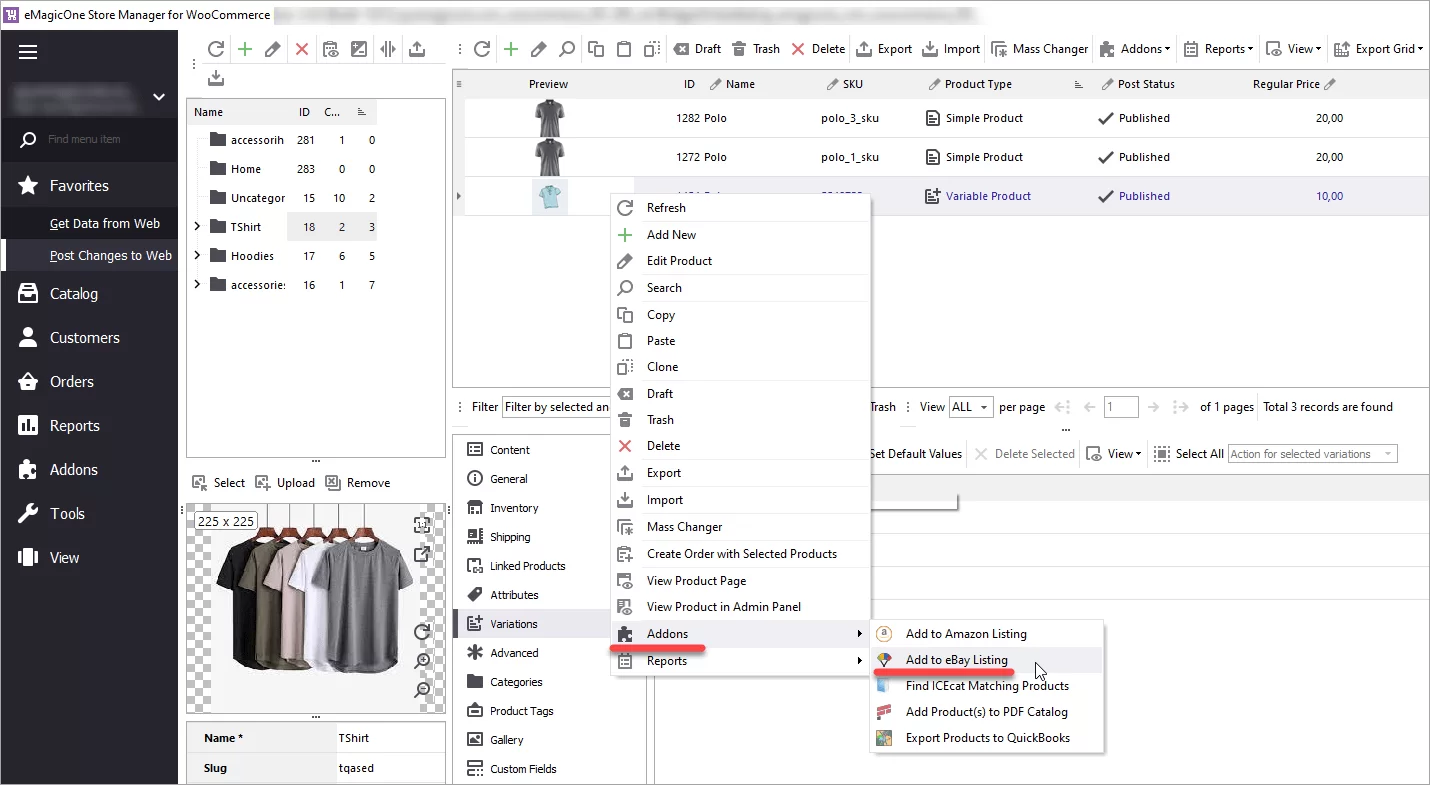Open the Variations tab
The width and height of the screenshot is (1430, 785).
click(511, 623)
